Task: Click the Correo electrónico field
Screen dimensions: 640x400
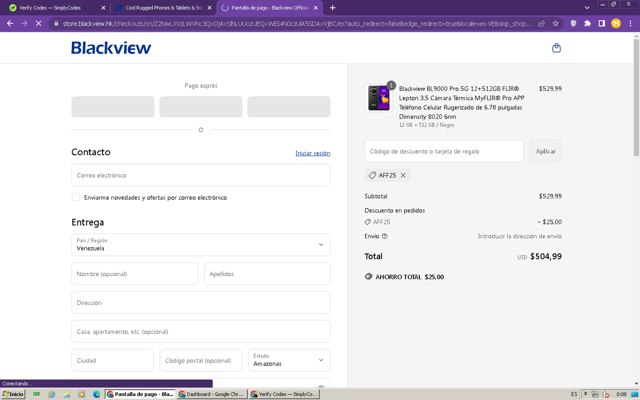Action: pos(201,175)
